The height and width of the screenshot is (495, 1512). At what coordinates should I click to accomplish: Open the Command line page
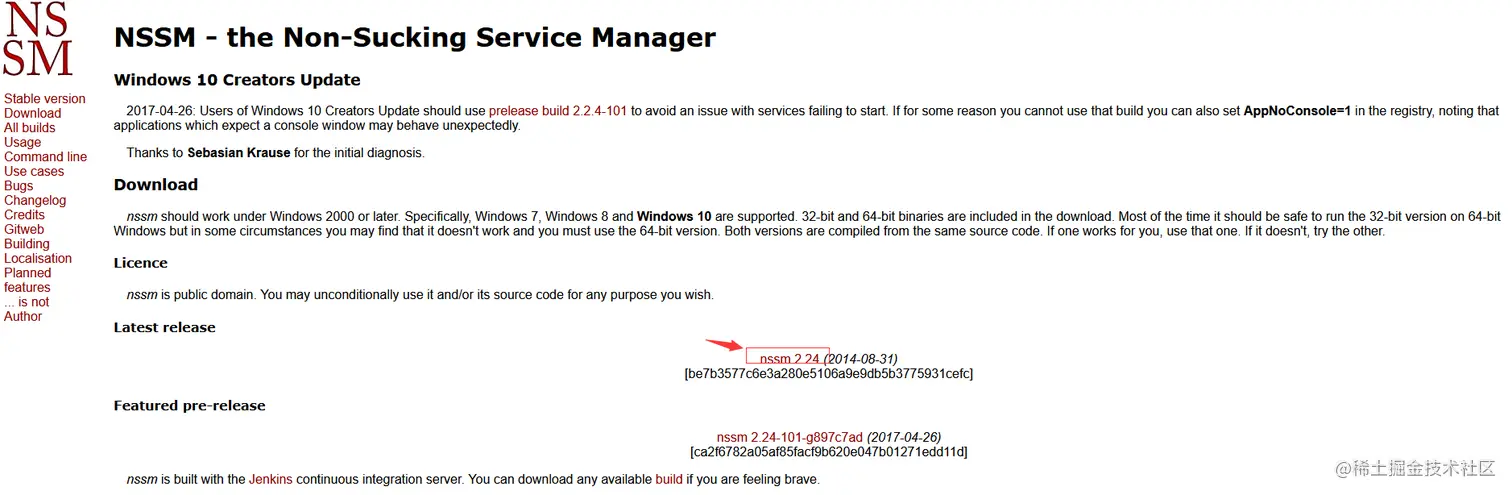click(46, 157)
